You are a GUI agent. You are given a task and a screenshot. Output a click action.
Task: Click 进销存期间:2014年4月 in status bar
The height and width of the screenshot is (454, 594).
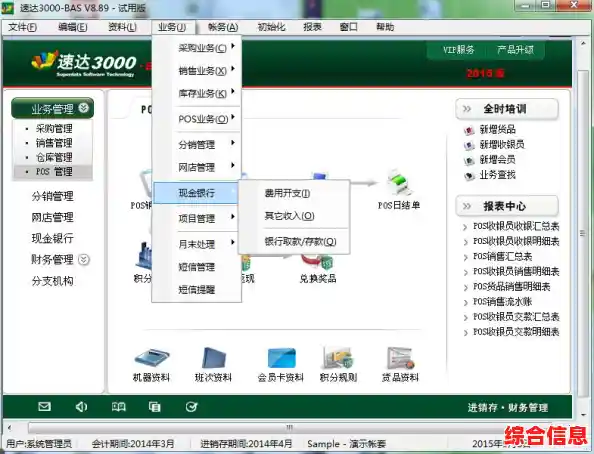point(246,444)
